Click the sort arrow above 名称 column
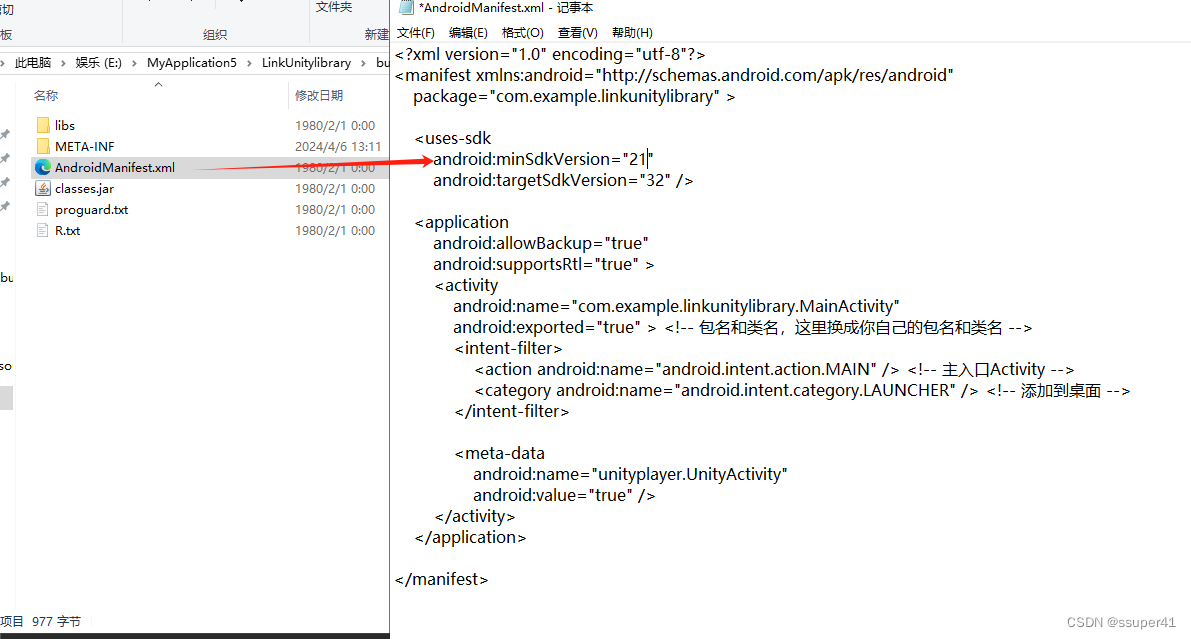1191x639 pixels. (158, 84)
